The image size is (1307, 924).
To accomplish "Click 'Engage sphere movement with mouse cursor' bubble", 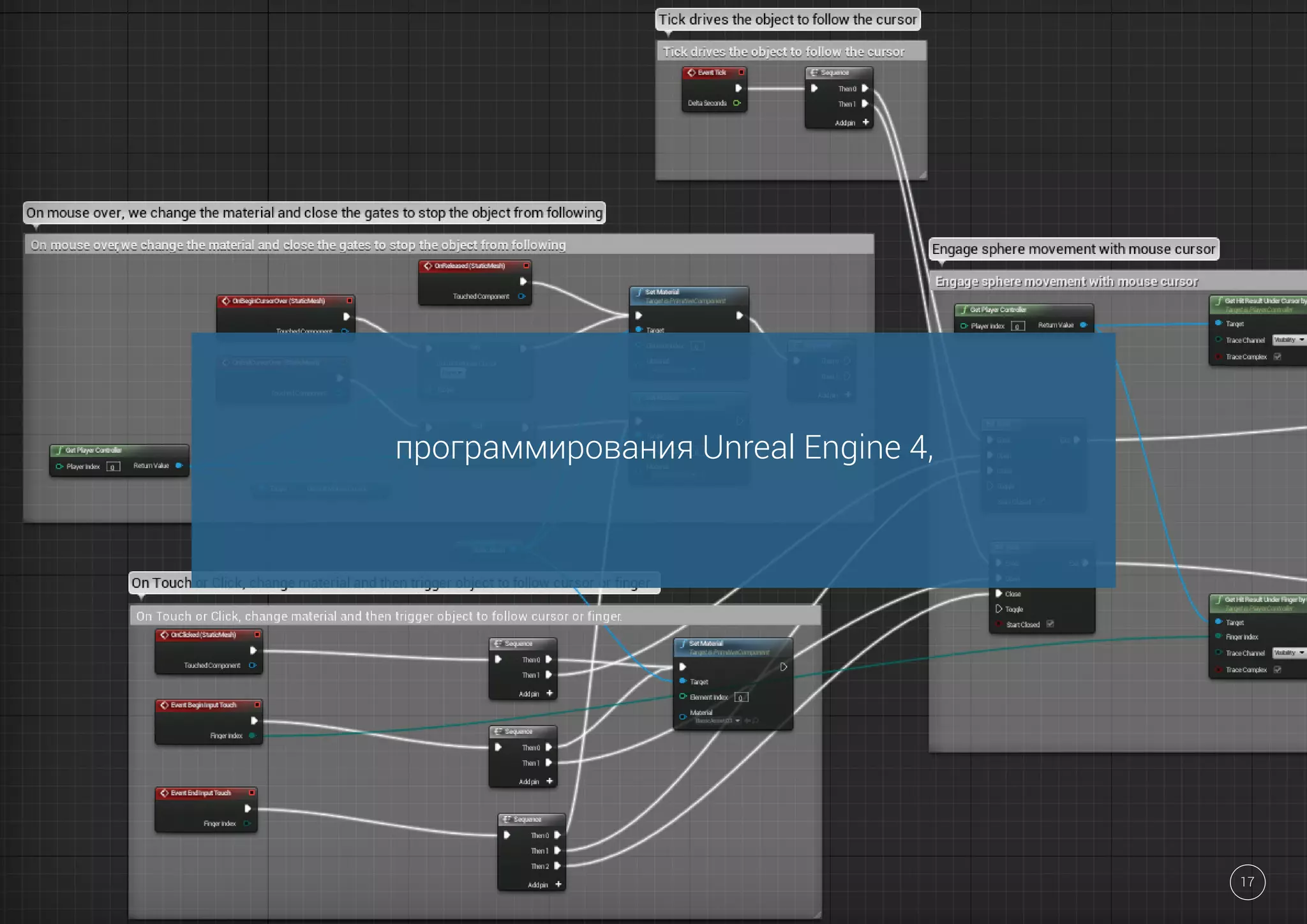I will point(1073,249).
